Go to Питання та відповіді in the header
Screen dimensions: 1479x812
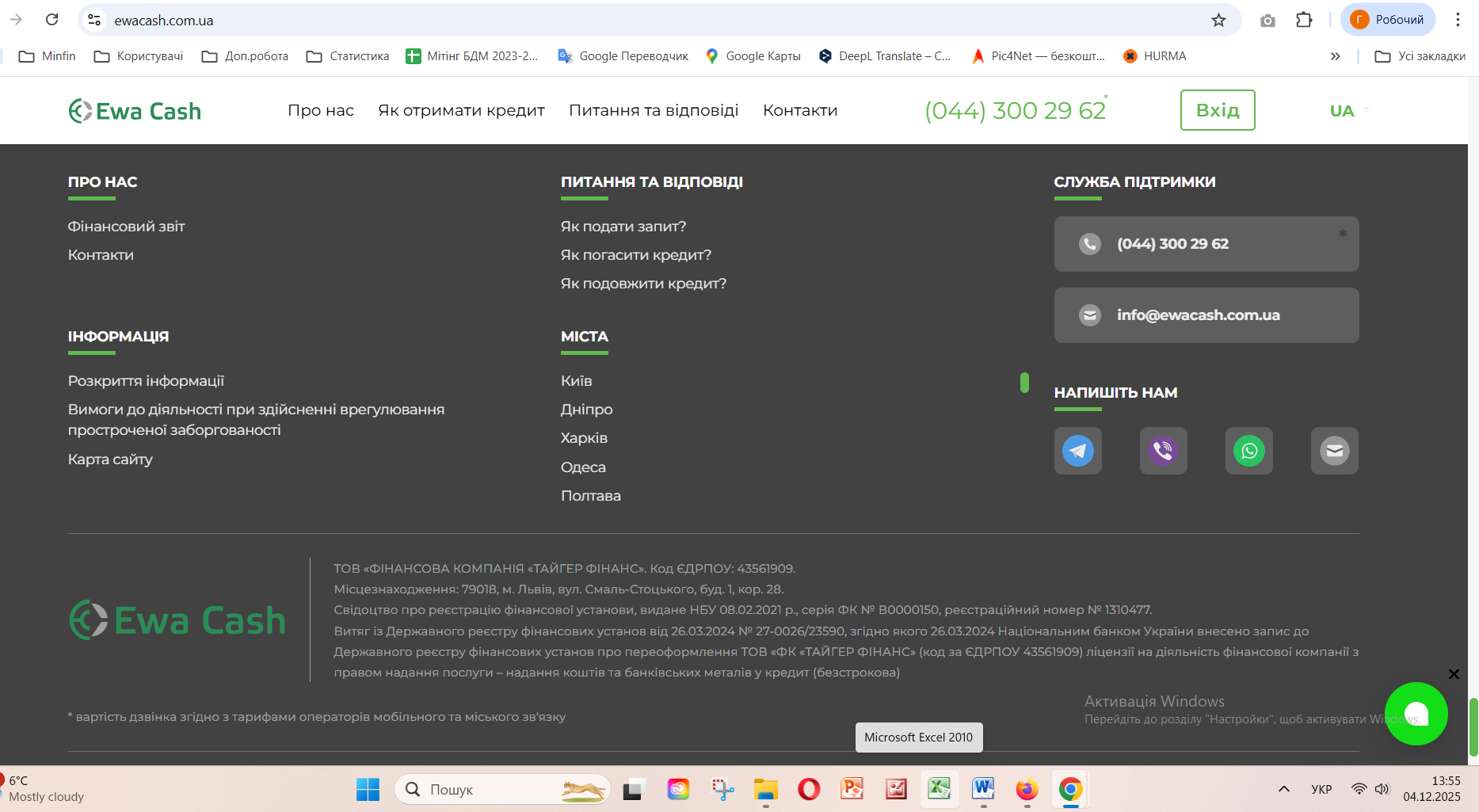[x=654, y=110]
